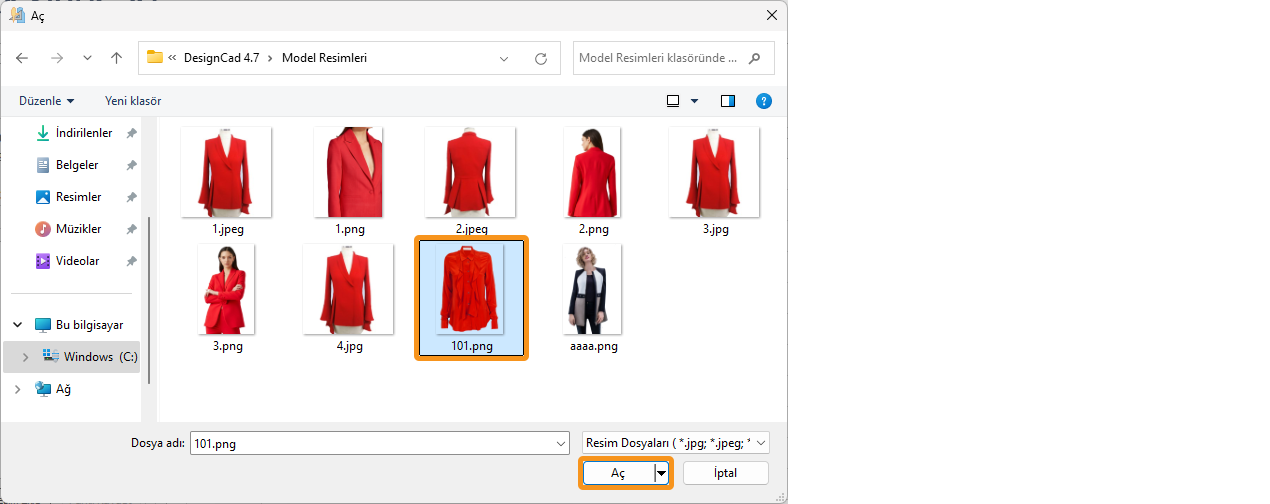Click the search magnifier icon
This screenshot has width=1270, height=504.
[755, 58]
